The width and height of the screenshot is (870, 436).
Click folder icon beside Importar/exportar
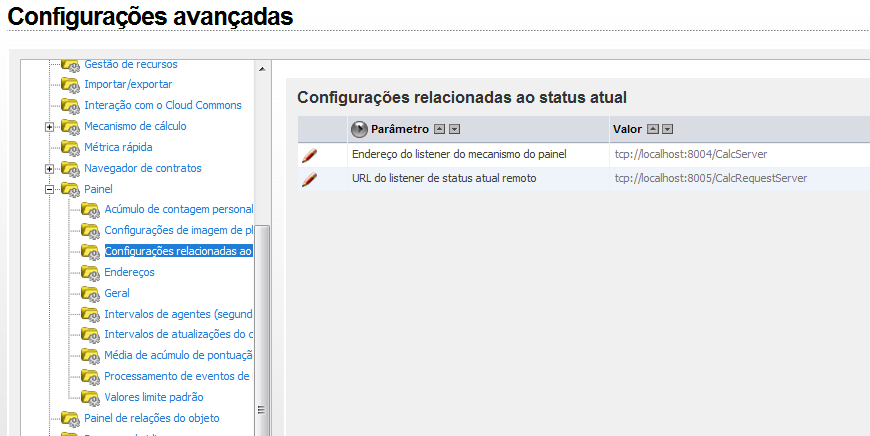tap(70, 85)
